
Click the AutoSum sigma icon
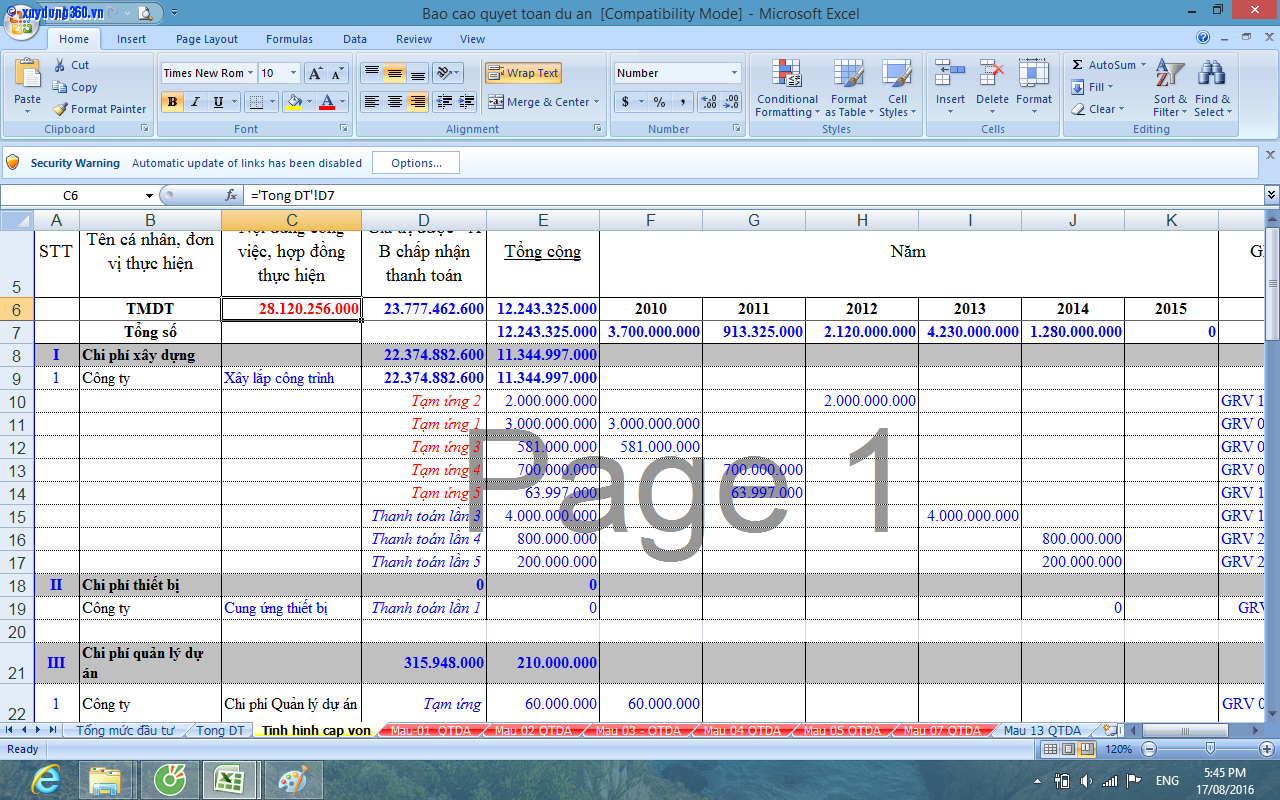click(x=1078, y=65)
